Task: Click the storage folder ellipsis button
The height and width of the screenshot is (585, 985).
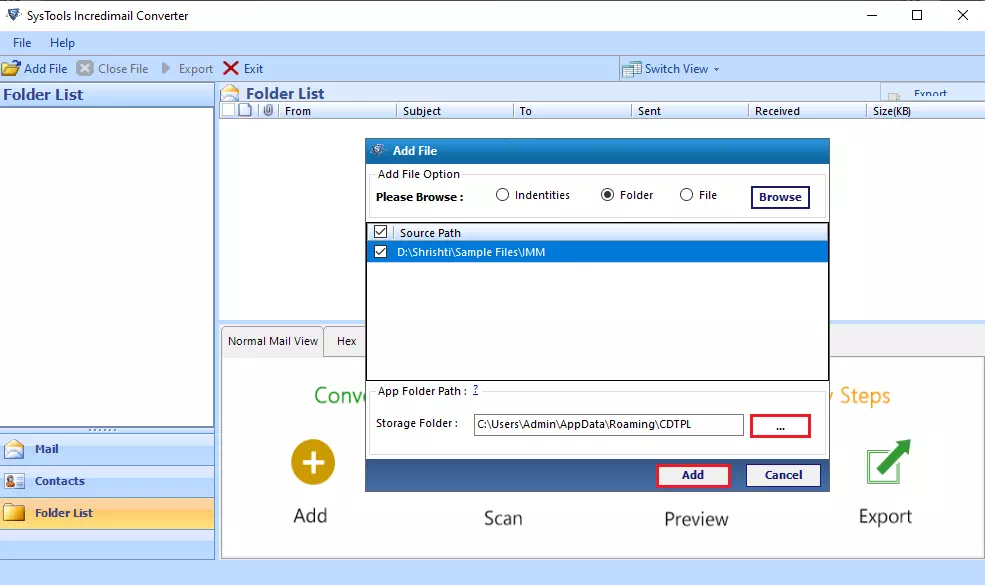Action: 780,426
